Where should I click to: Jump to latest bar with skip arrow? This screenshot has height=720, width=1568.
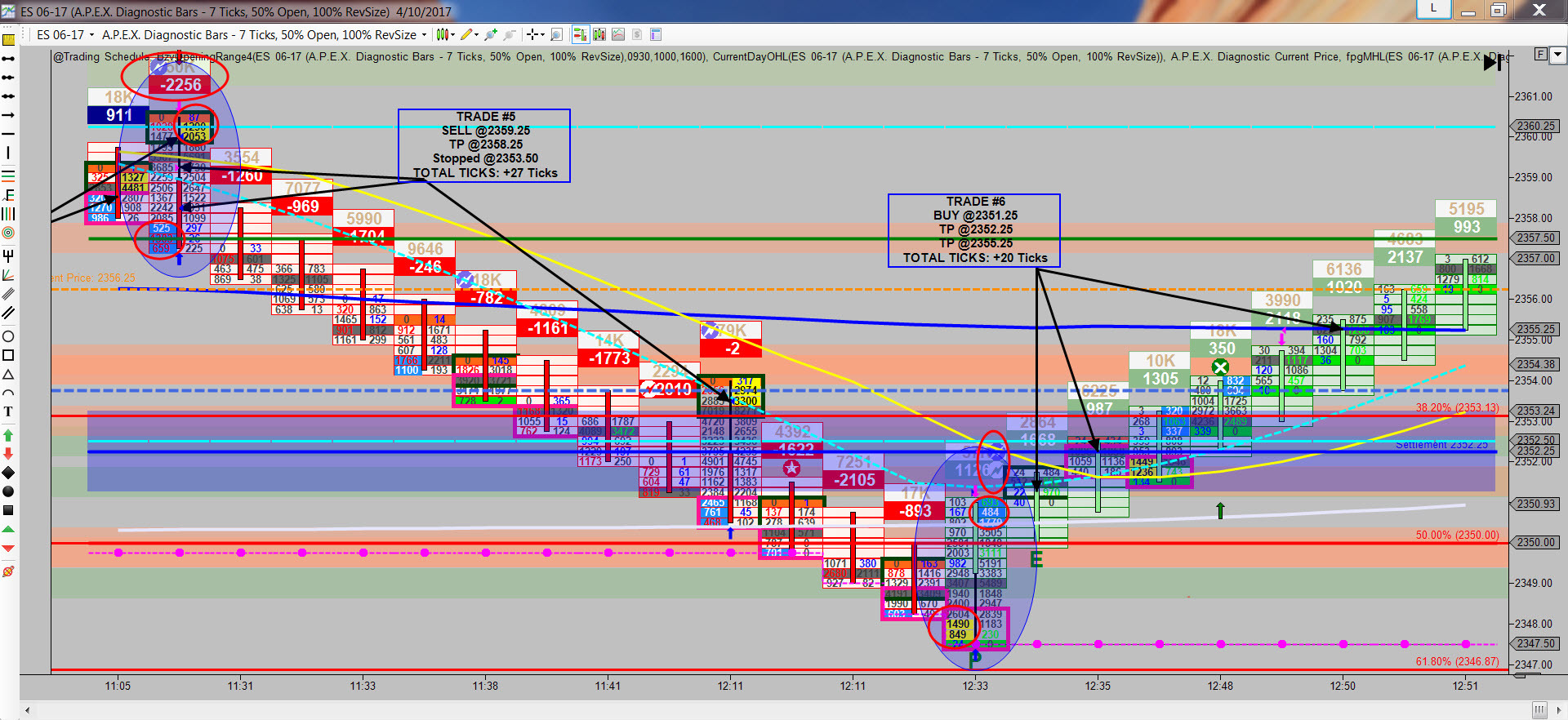pyautogui.click(x=1493, y=63)
